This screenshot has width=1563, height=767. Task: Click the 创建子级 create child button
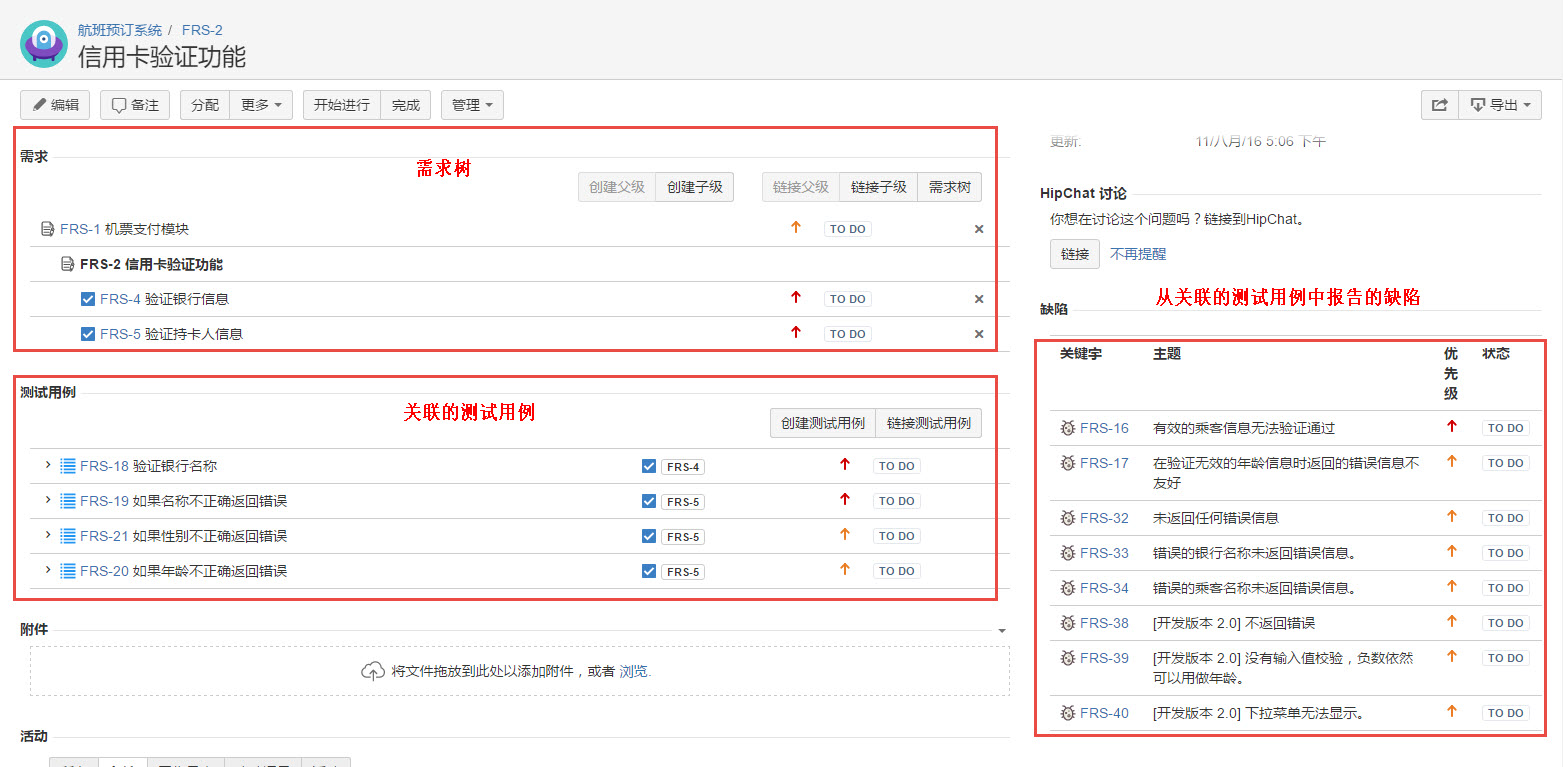click(x=695, y=187)
